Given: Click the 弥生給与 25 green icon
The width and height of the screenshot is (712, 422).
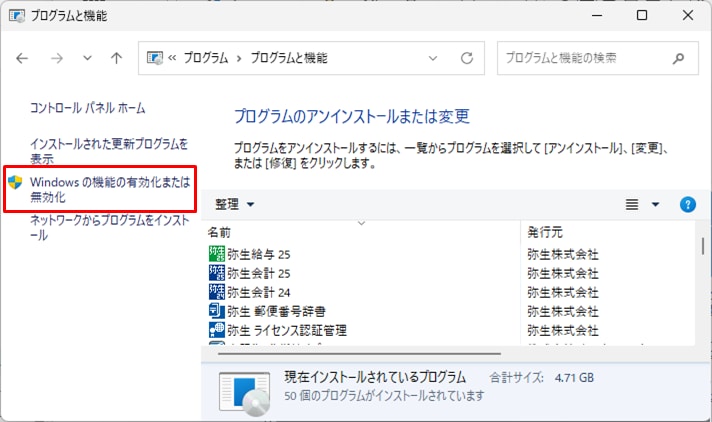Looking at the screenshot, I should click(217, 254).
